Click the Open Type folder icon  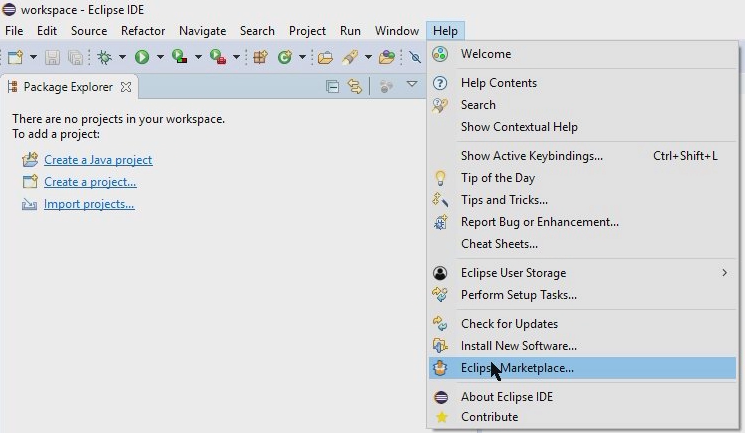(x=325, y=58)
